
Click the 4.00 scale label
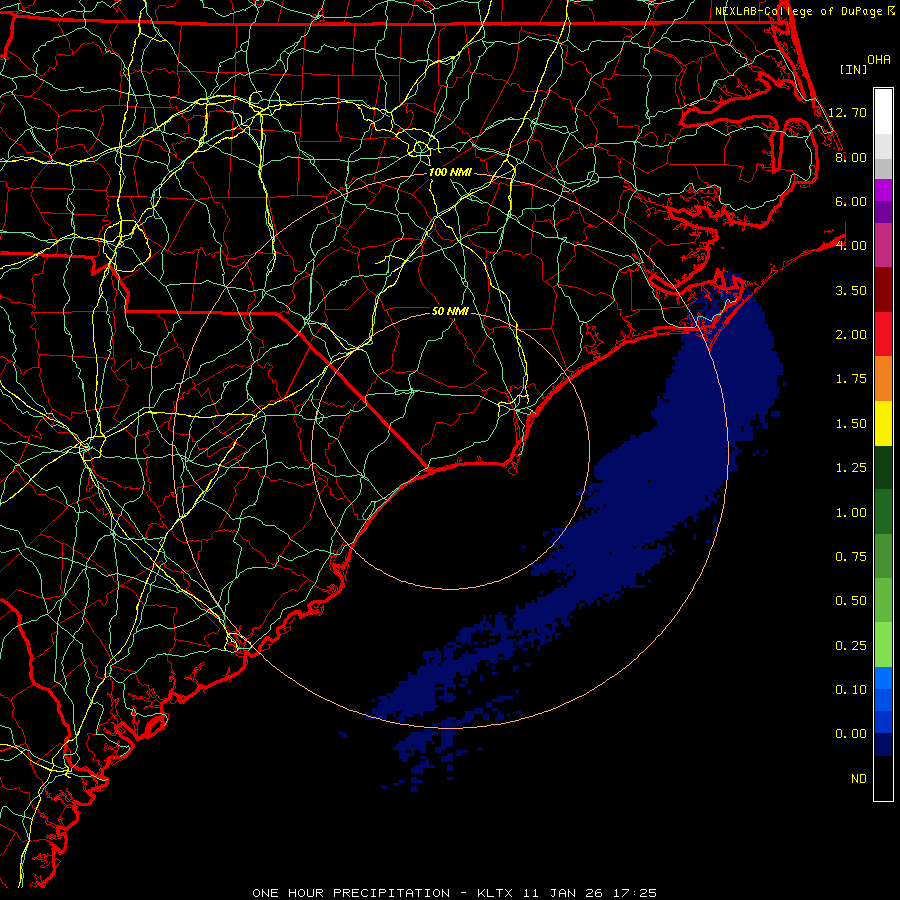(851, 246)
